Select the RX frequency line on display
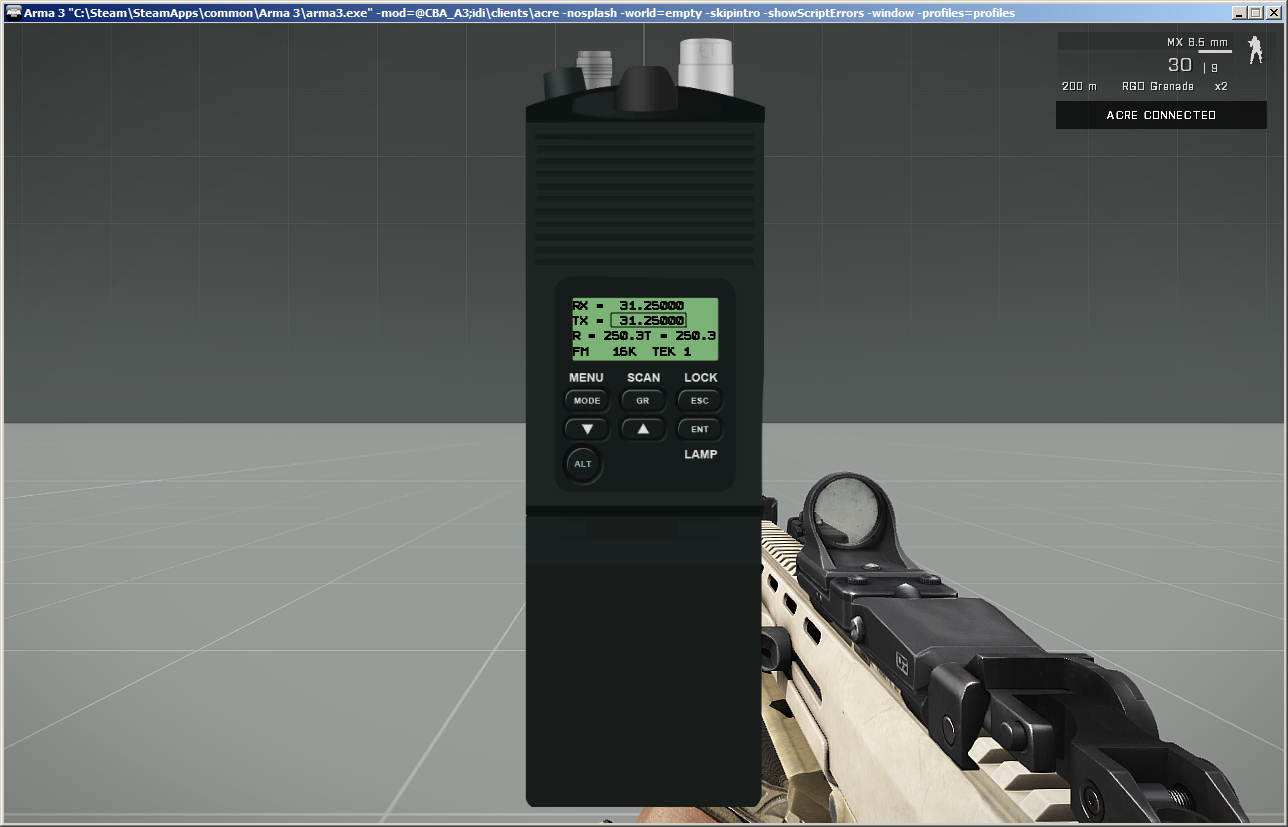 coord(628,306)
